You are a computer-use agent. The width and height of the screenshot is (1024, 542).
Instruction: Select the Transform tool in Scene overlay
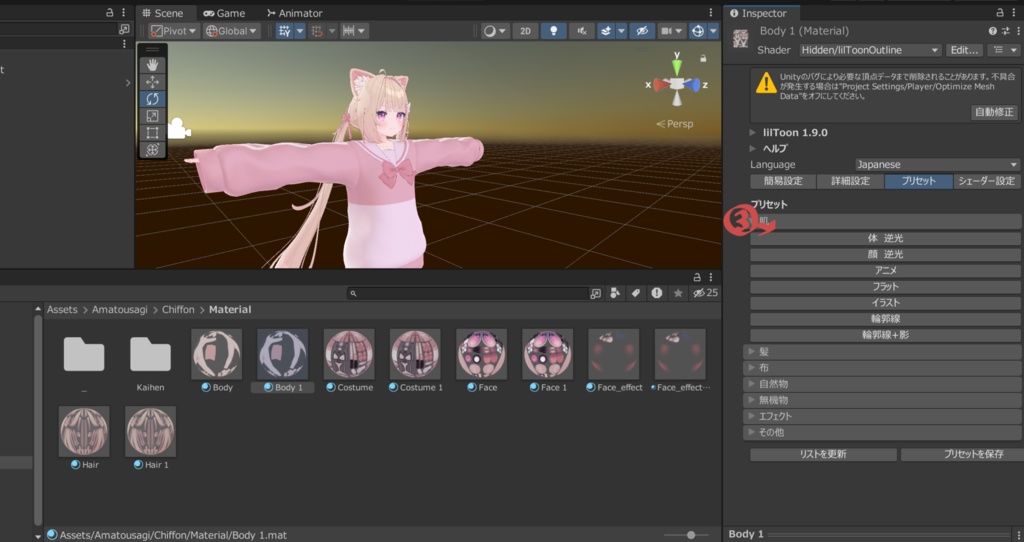[152, 150]
